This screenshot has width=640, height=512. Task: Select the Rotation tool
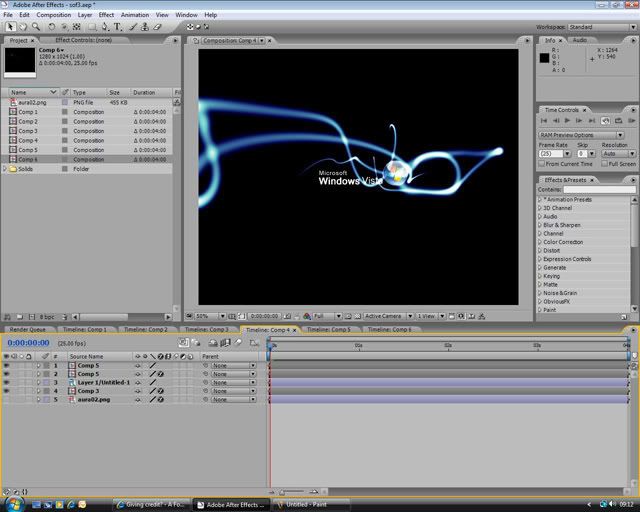51,27
